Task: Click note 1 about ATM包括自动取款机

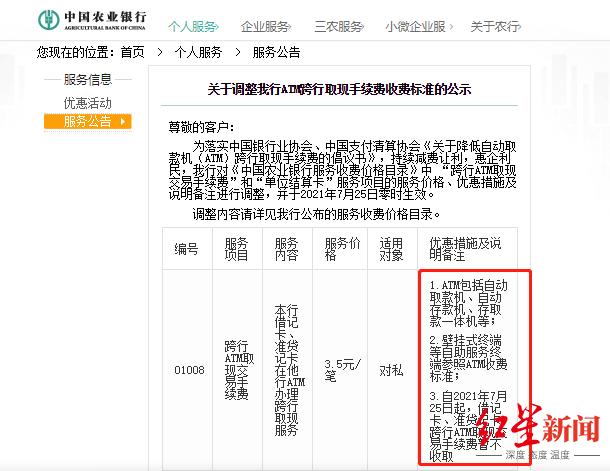Action: 468,303
